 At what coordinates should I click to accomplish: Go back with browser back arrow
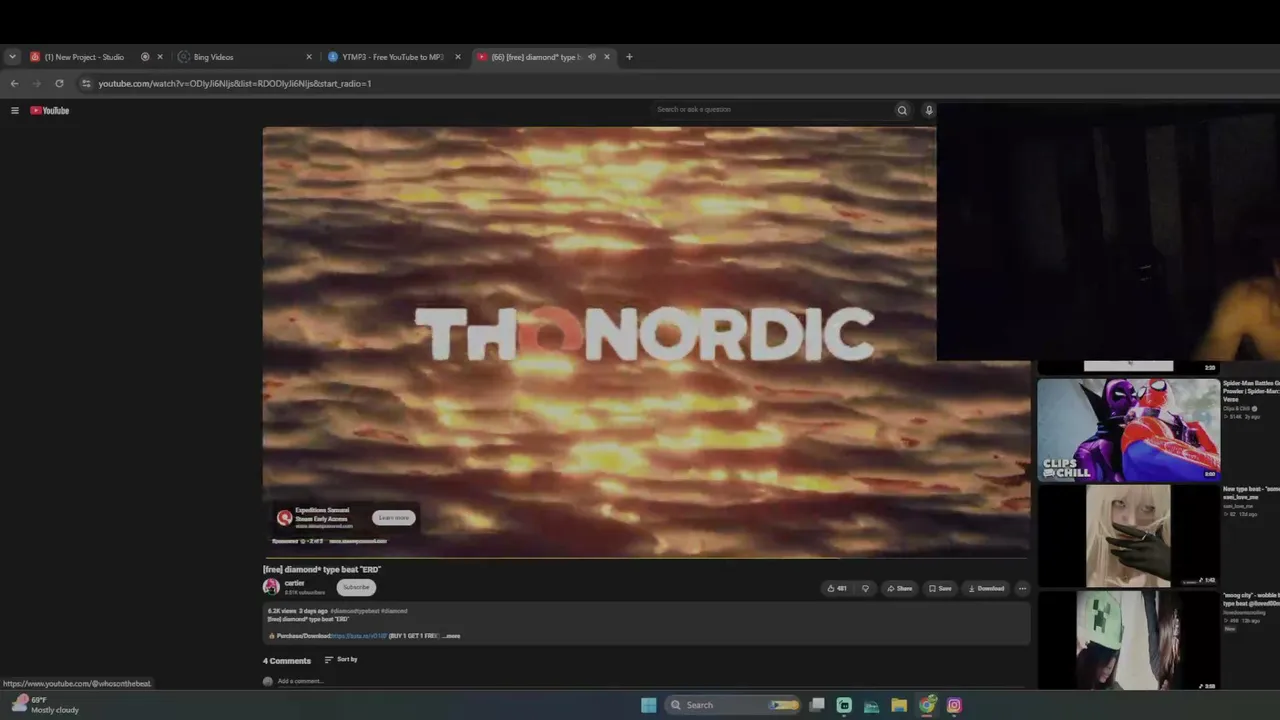point(14,83)
